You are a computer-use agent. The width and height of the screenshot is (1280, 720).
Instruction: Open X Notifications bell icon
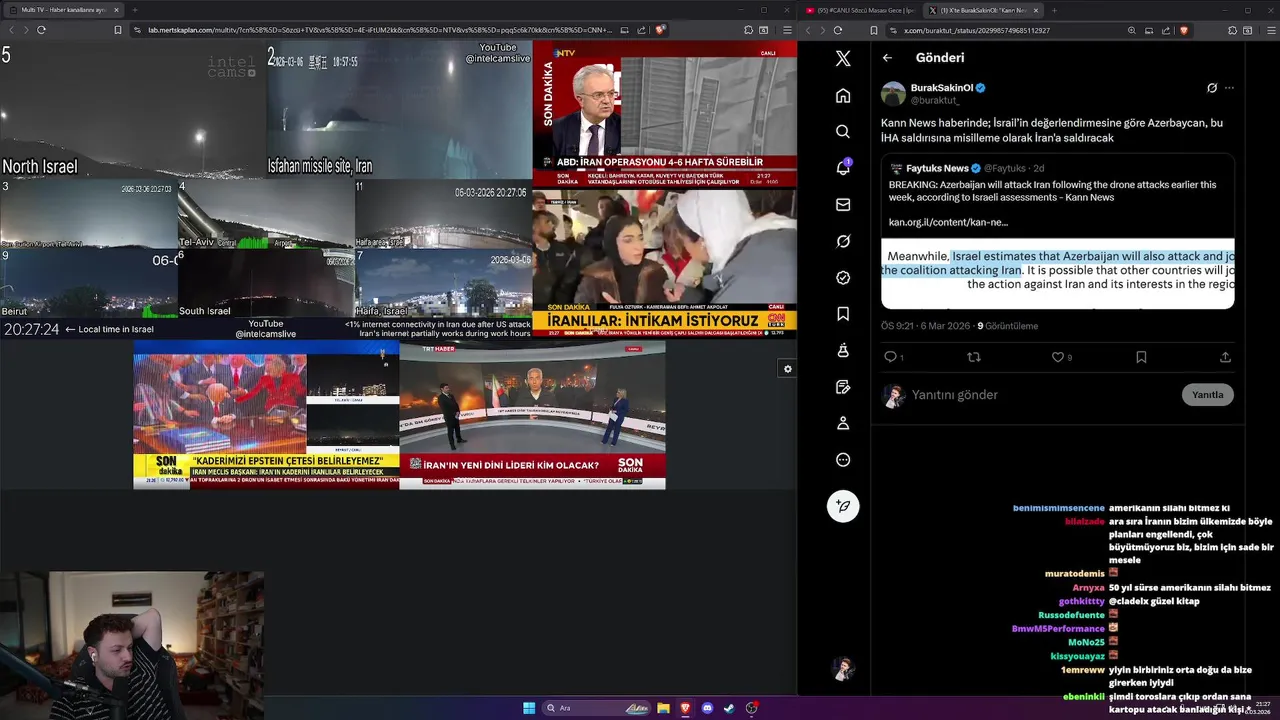pyautogui.click(x=843, y=168)
